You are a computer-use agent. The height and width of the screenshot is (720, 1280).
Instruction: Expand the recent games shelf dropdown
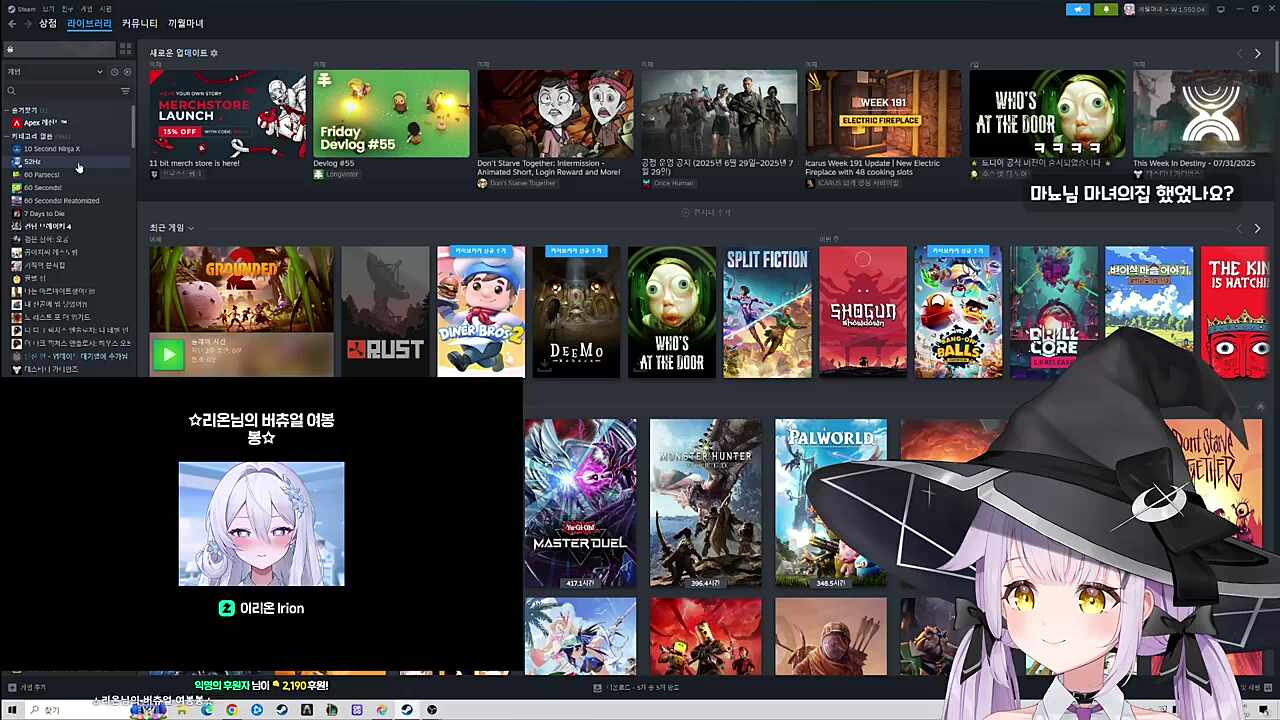pos(191,228)
